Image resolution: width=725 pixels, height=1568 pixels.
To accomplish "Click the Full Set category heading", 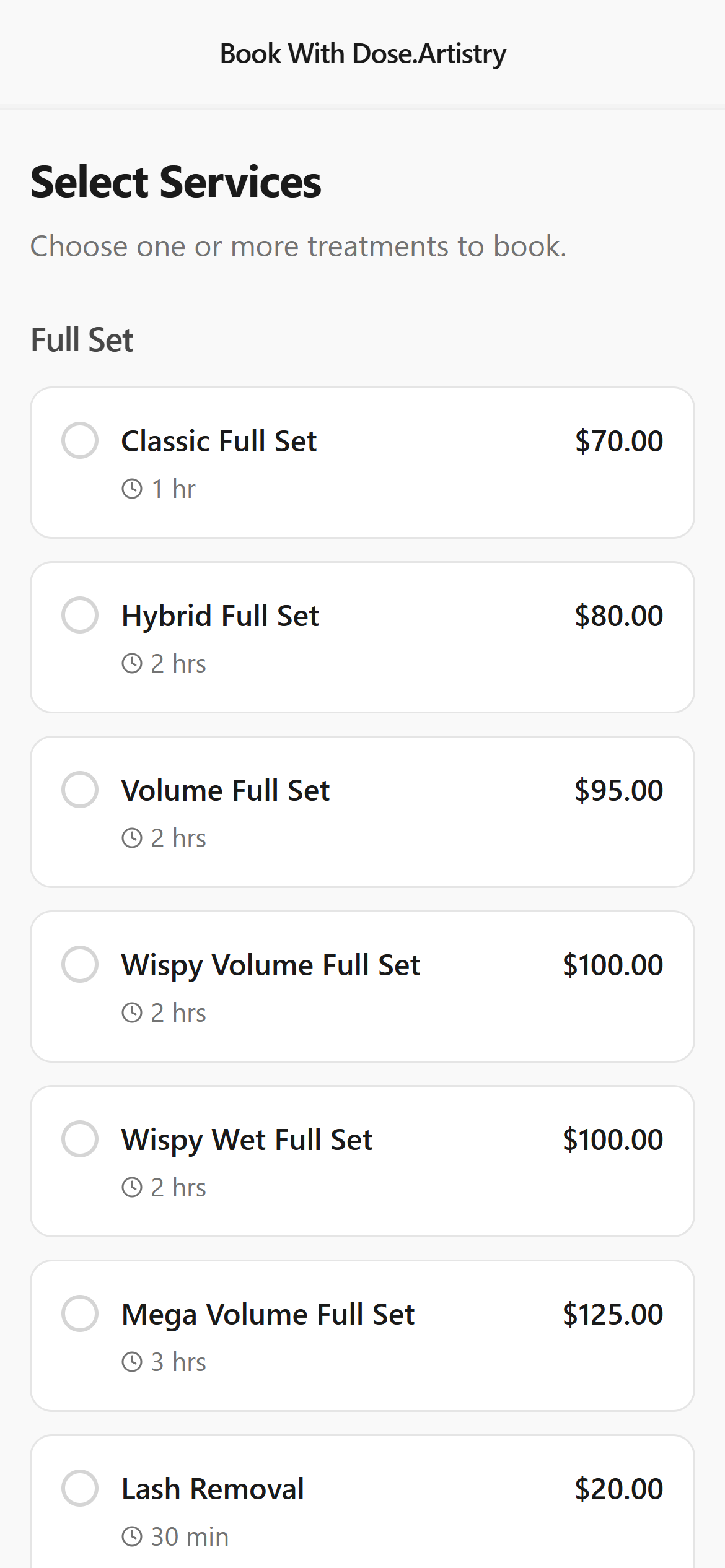I will pyautogui.click(x=82, y=340).
